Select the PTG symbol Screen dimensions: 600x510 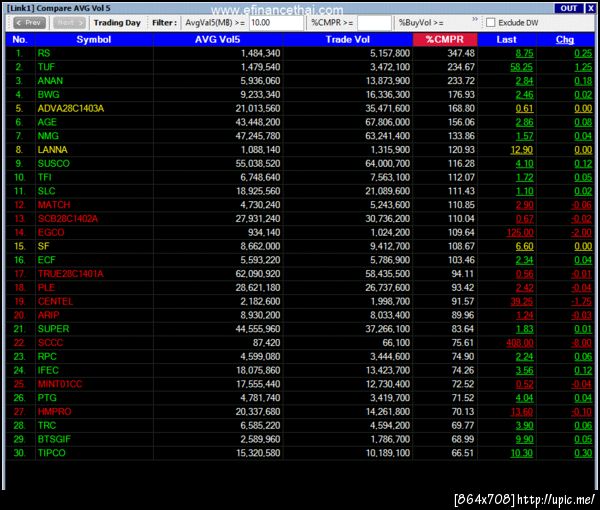click(x=47, y=398)
